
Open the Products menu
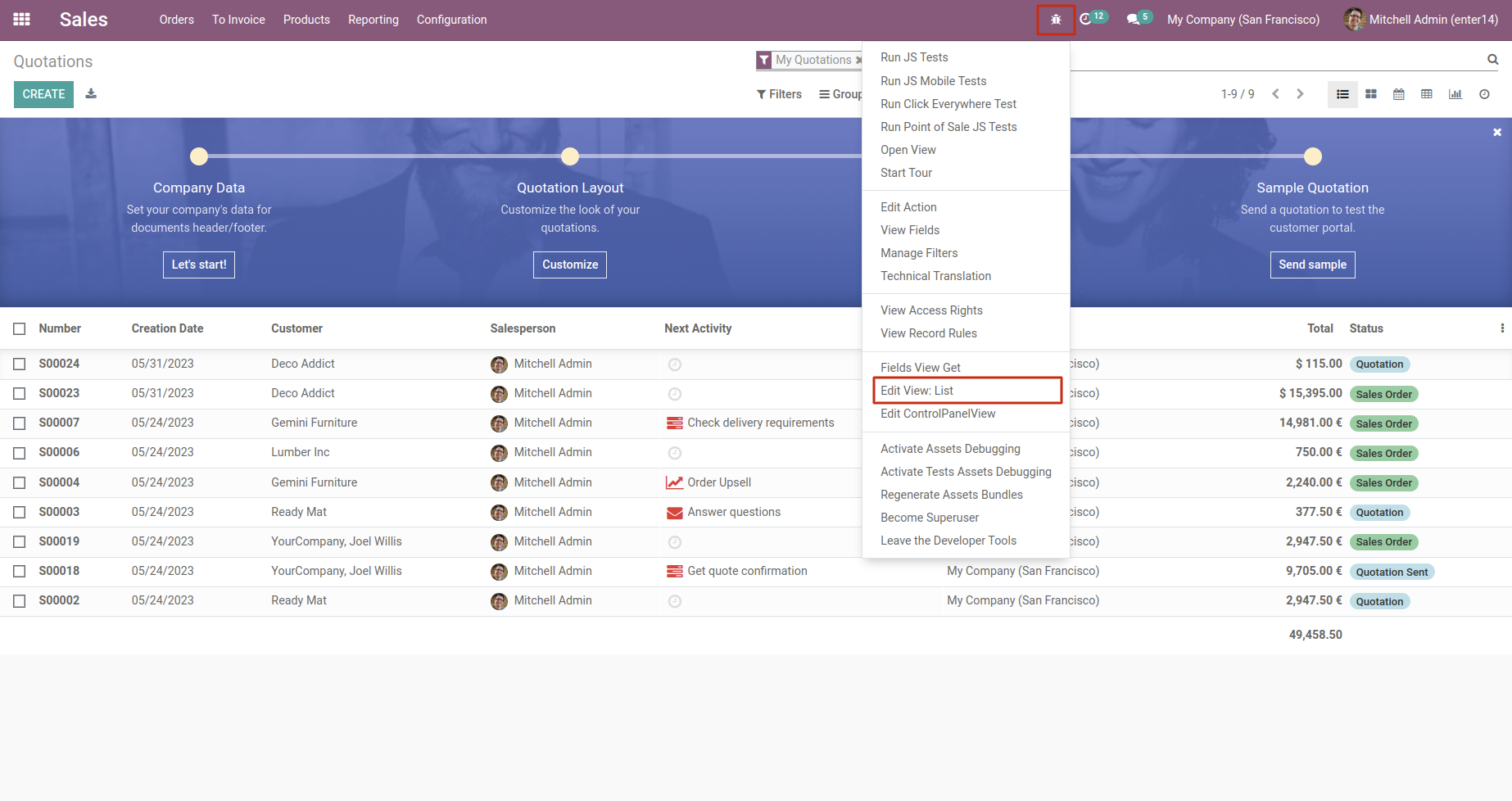coord(306,20)
